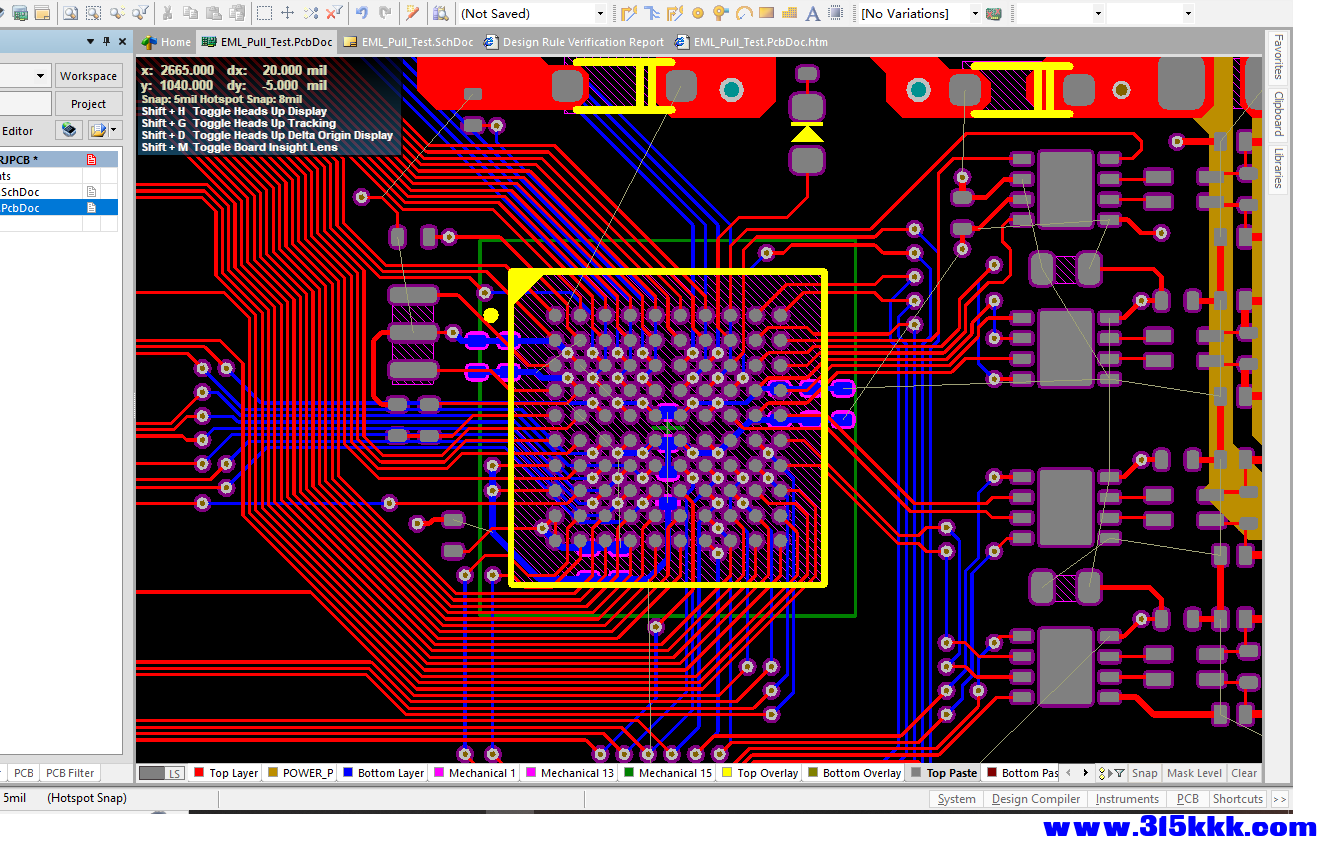Select the Place Pad tool
The width and height of the screenshot is (1322, 842).
click(697, 13)
